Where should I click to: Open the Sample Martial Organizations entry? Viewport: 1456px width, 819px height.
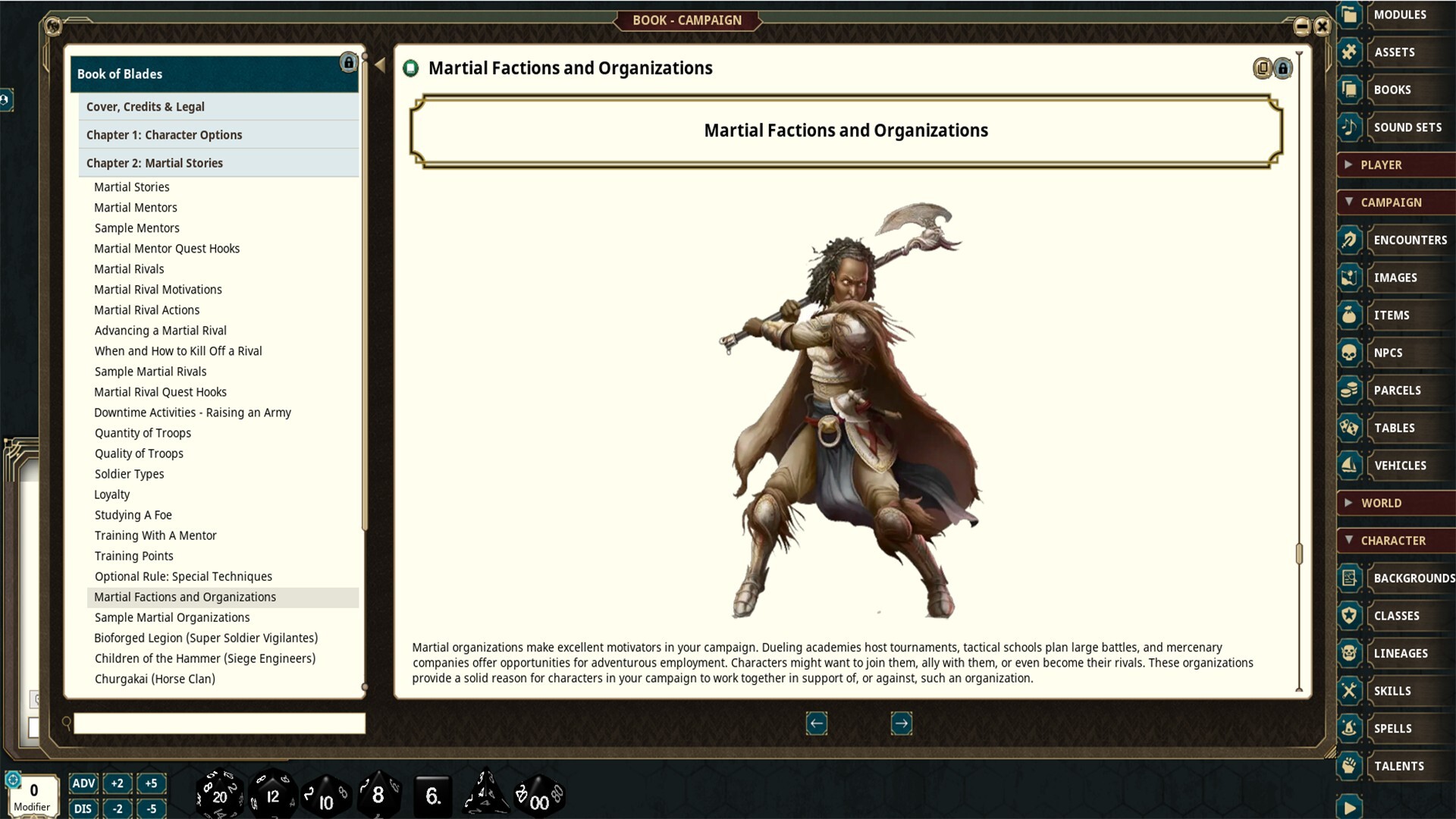(x=171, y=617)
